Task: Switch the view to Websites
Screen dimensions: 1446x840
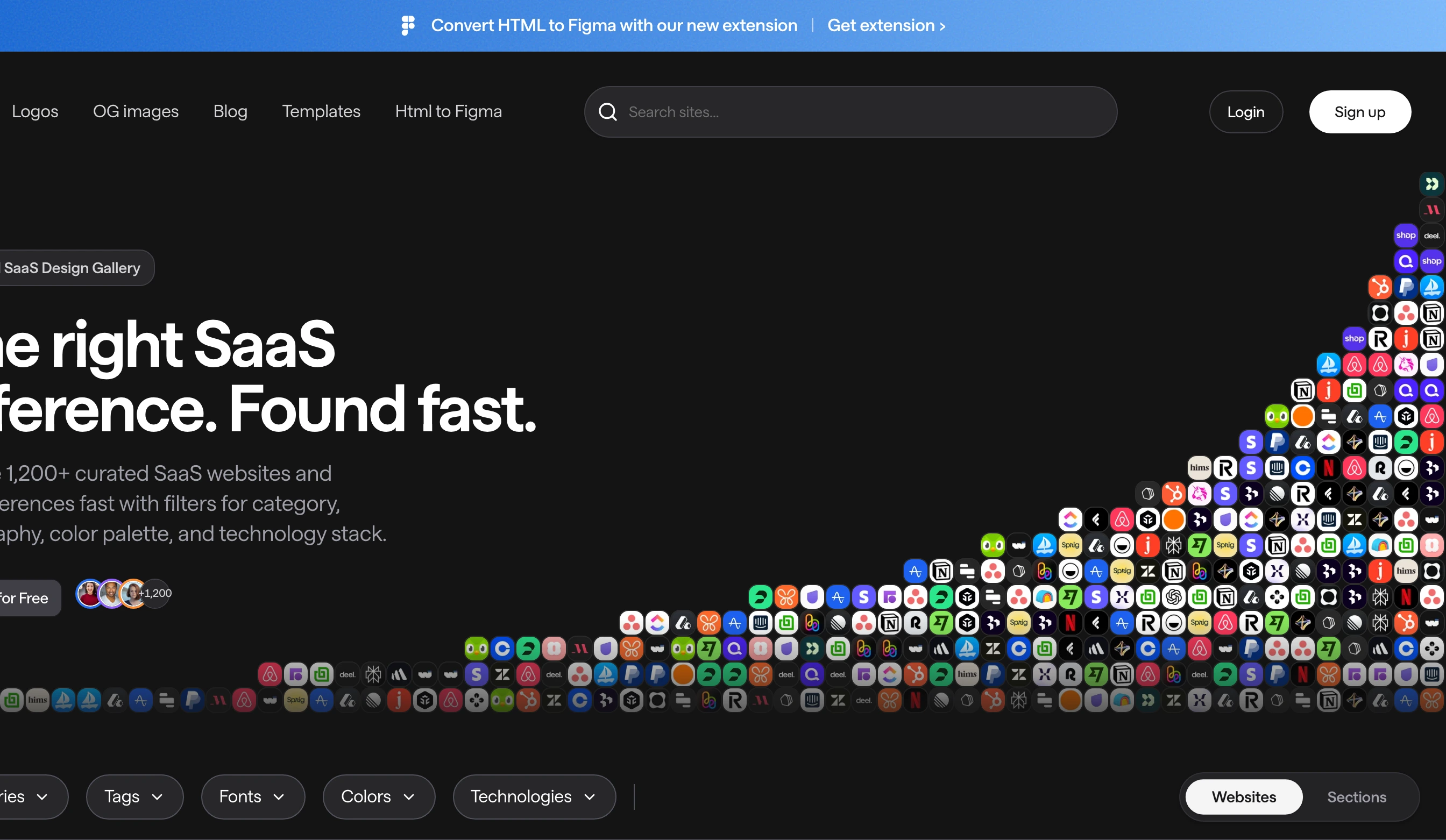Action: coord(1243,796)
